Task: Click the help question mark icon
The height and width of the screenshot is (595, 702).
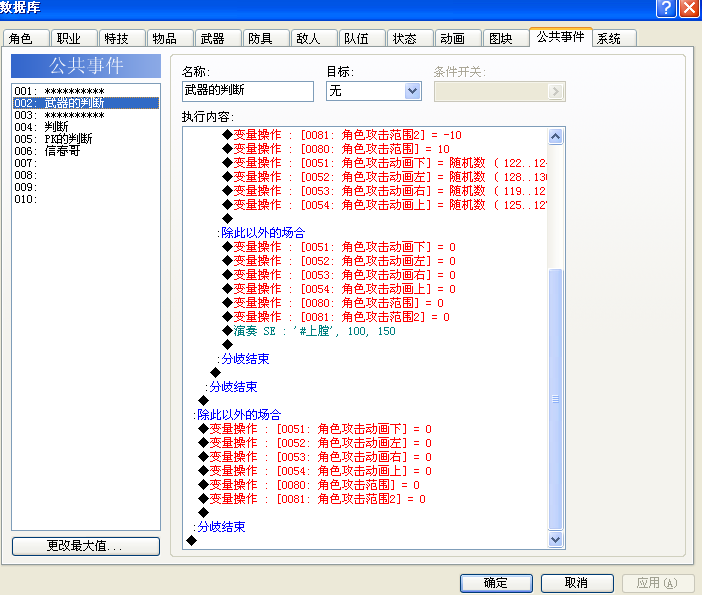Action: (666, 8)
